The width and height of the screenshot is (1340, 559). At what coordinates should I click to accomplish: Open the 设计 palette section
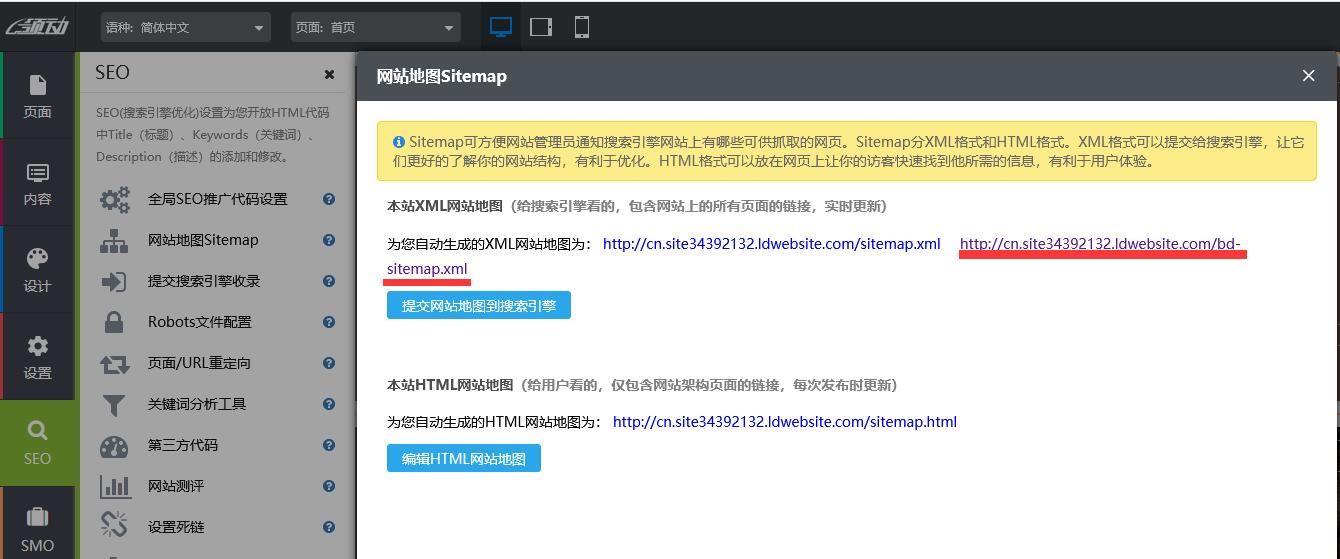(38, 270)
